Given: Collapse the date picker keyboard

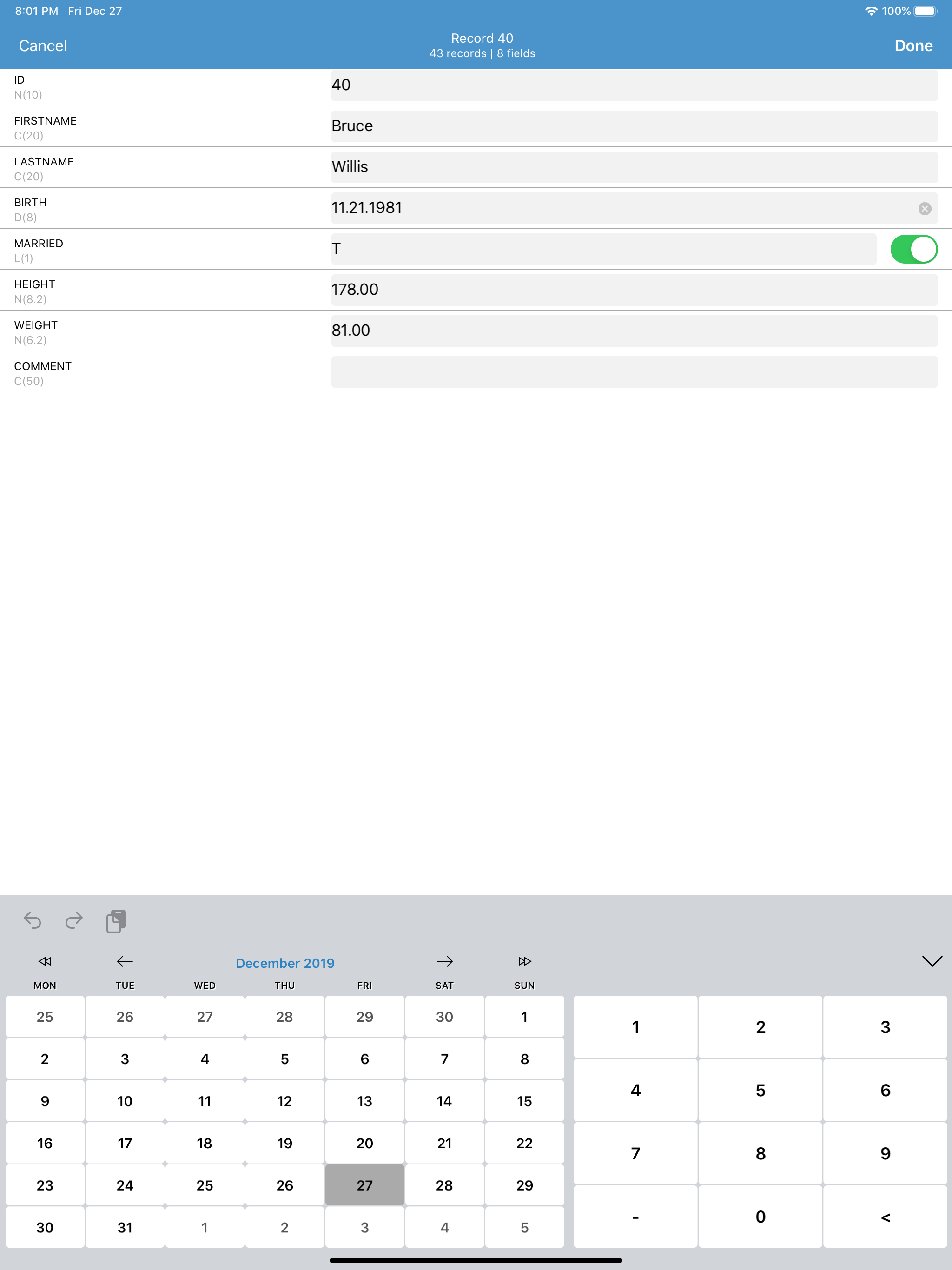Looking at the screenshot, I should (932, 962).
